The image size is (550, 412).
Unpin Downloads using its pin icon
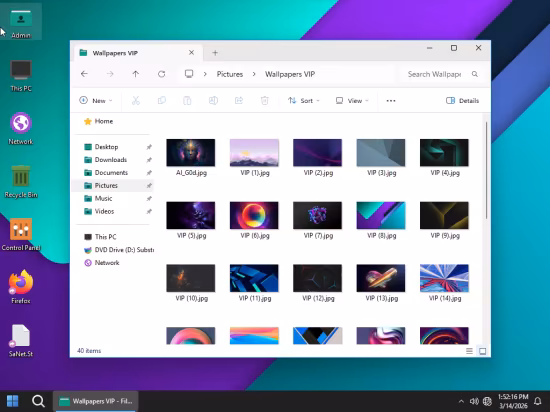149,160
